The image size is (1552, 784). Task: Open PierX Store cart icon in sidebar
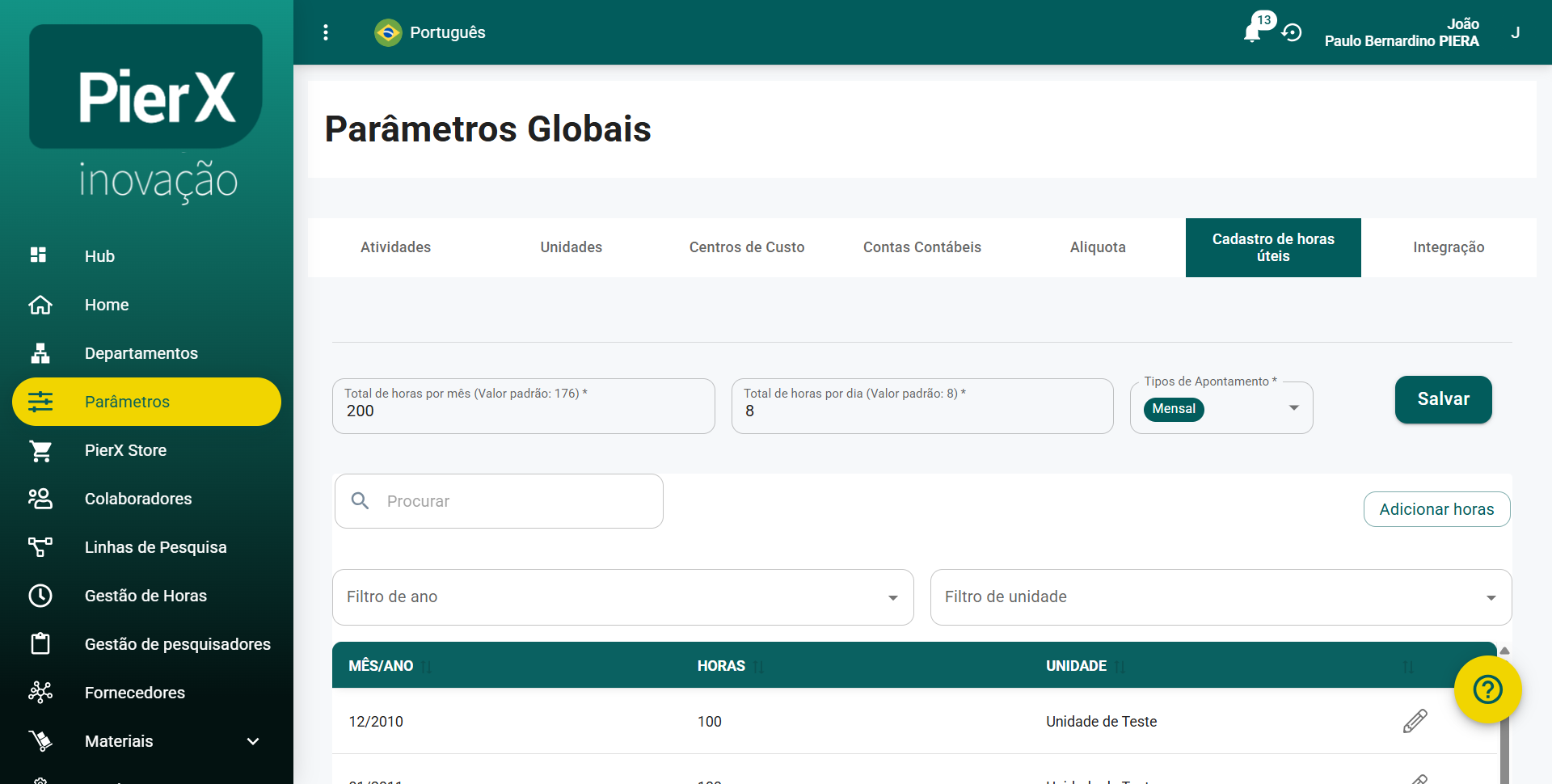click(40, 450)
